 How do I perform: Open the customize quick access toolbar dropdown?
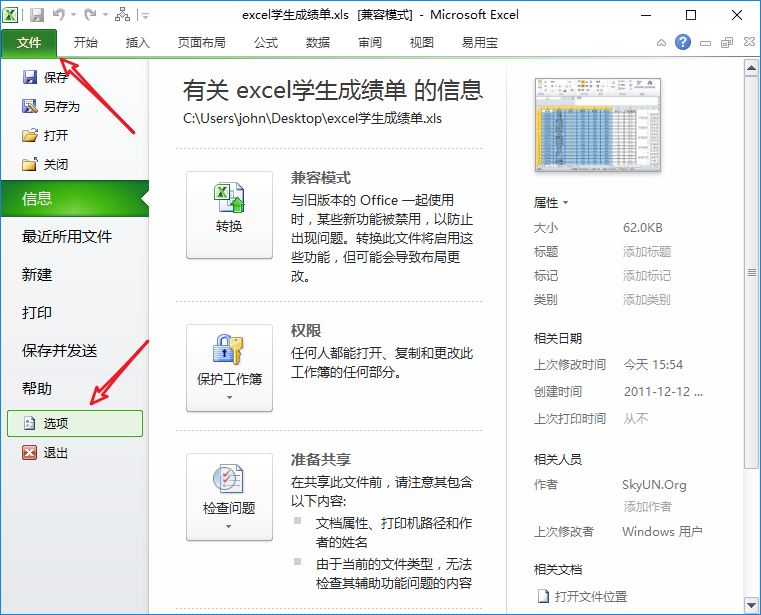coord(145,16)
